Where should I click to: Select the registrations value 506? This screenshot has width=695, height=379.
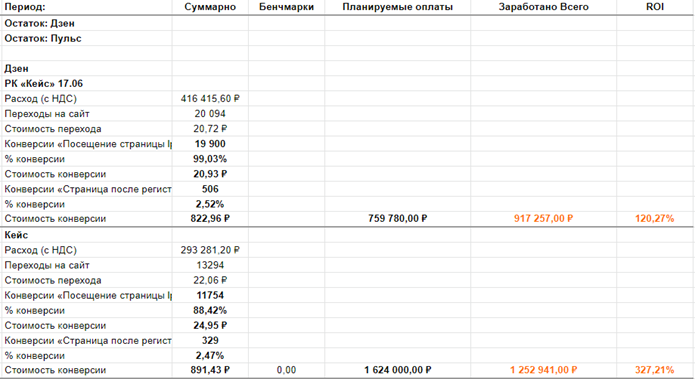coord(210,189)
